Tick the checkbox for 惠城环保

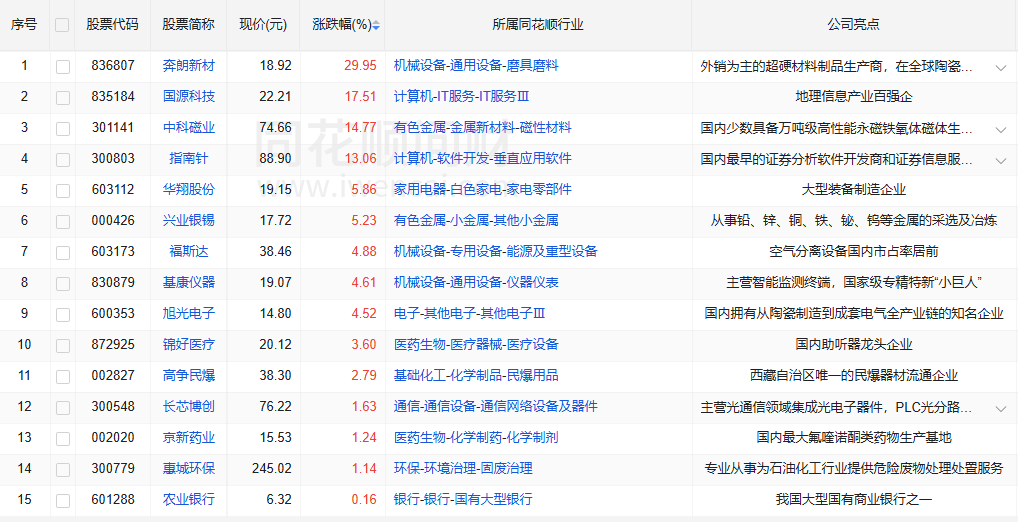pyautogui.click(x=63, y=470)
